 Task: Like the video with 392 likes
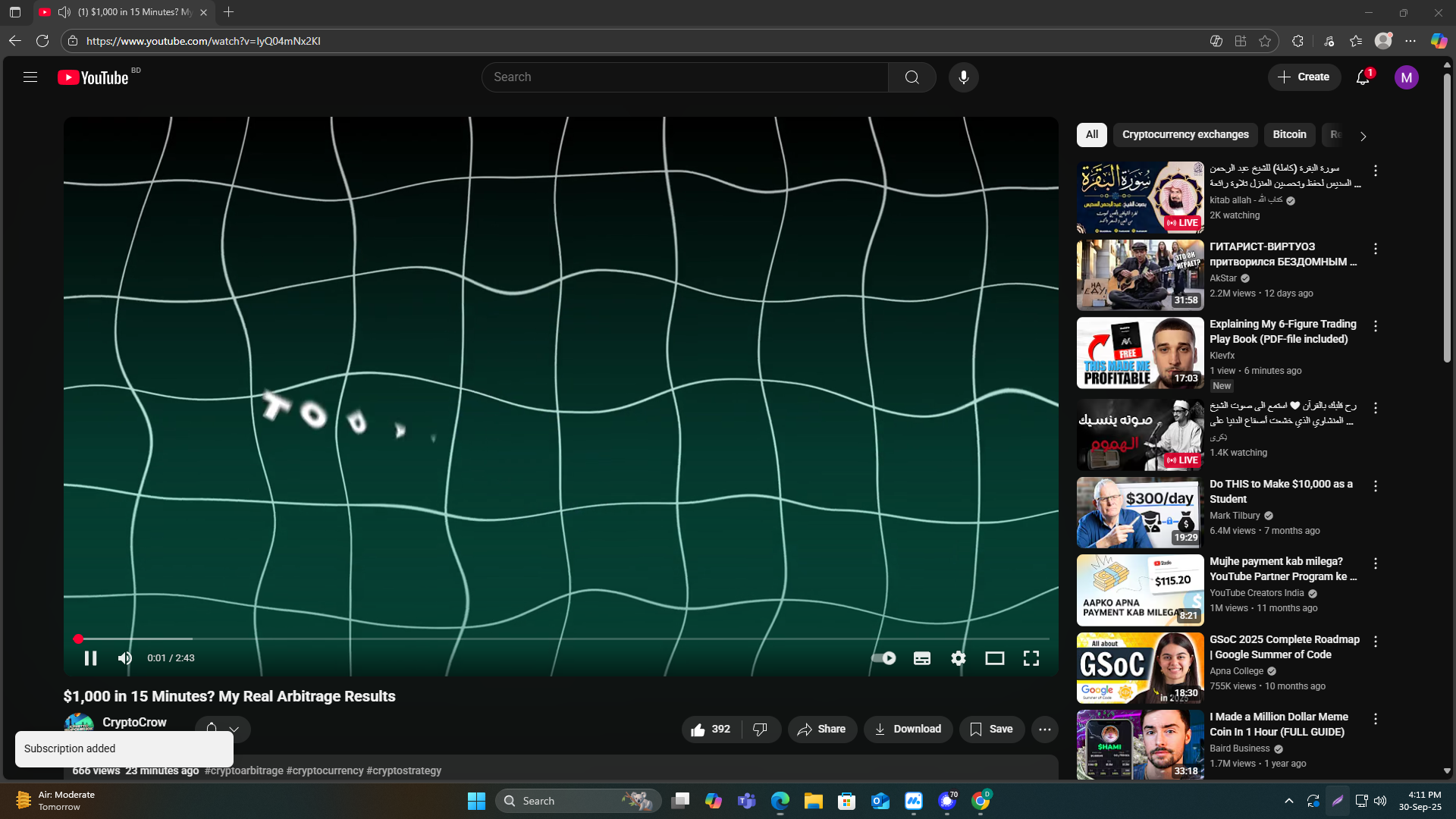(x=710, y=729)
